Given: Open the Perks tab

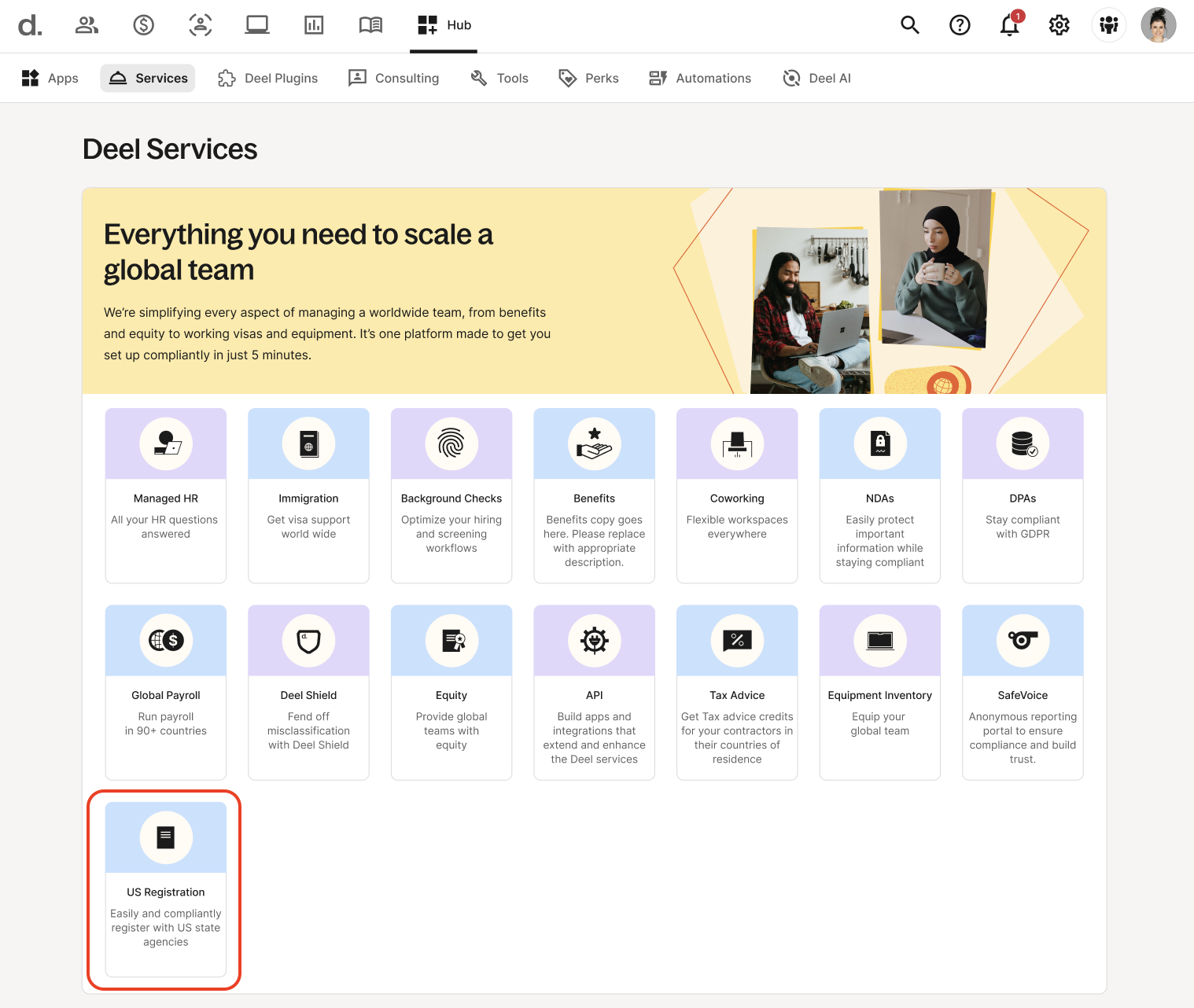Looking at the screenshot, I should click(x=588, y=78).
